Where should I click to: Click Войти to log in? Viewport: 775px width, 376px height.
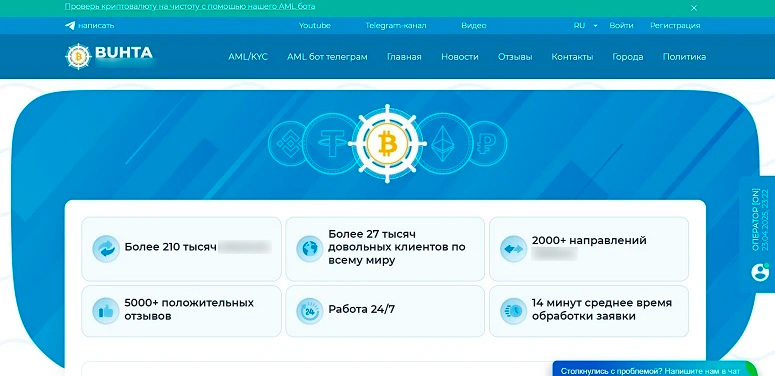point(621,26)
